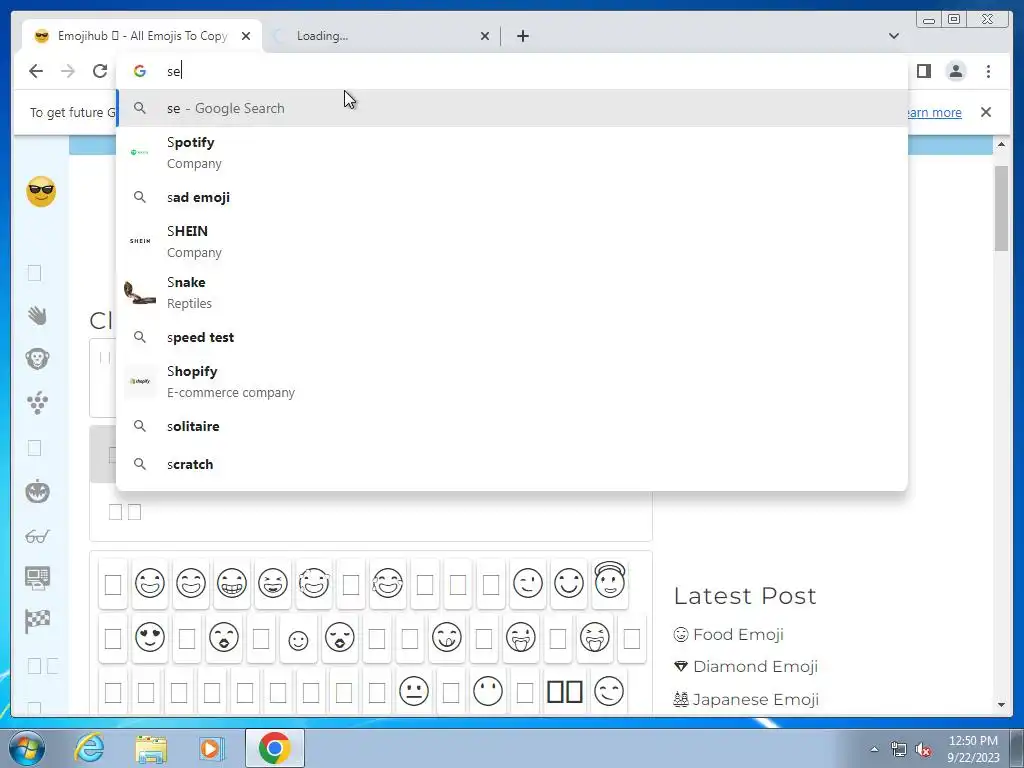Switch to the Emojihub tab

pyautogui.click(x=142, y=36)
